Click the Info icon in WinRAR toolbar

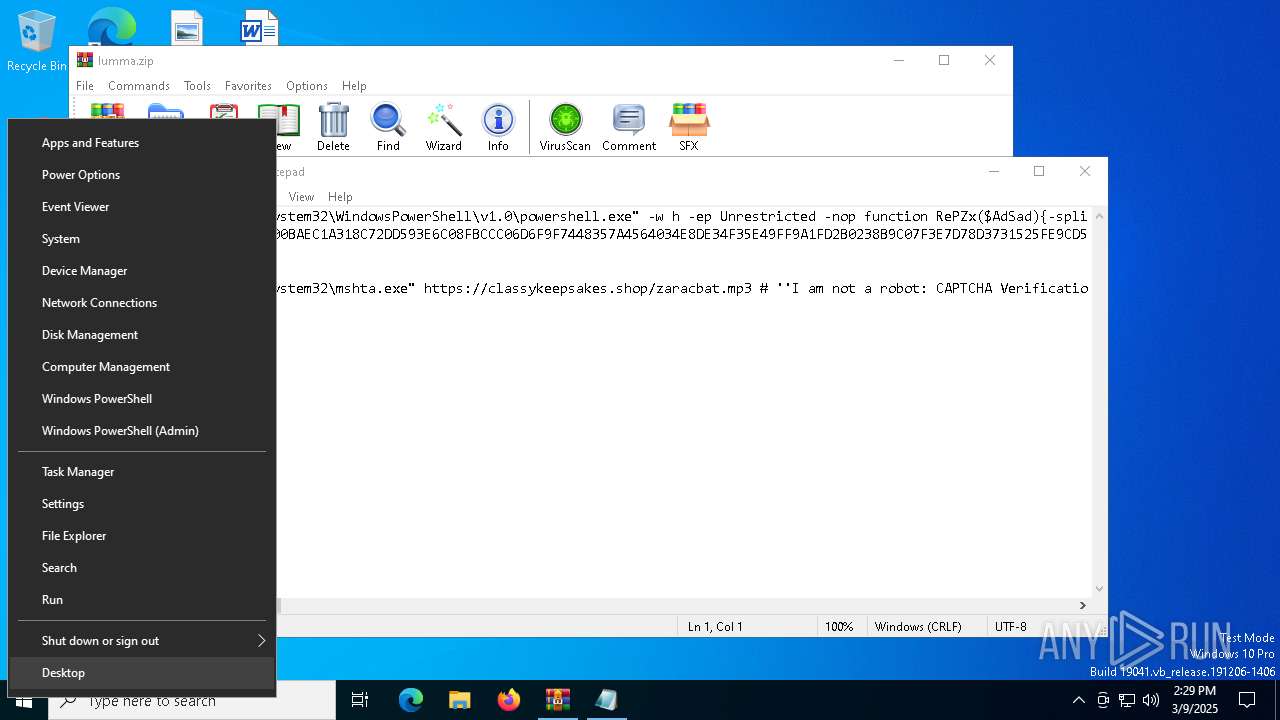point(498,127)
